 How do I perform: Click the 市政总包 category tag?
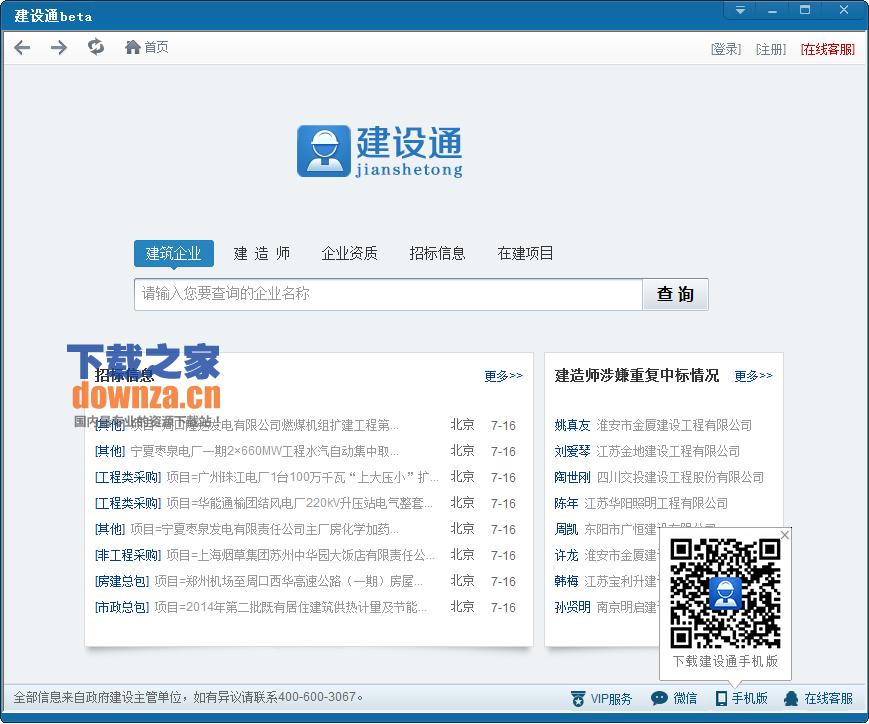[x=122, y=608]
